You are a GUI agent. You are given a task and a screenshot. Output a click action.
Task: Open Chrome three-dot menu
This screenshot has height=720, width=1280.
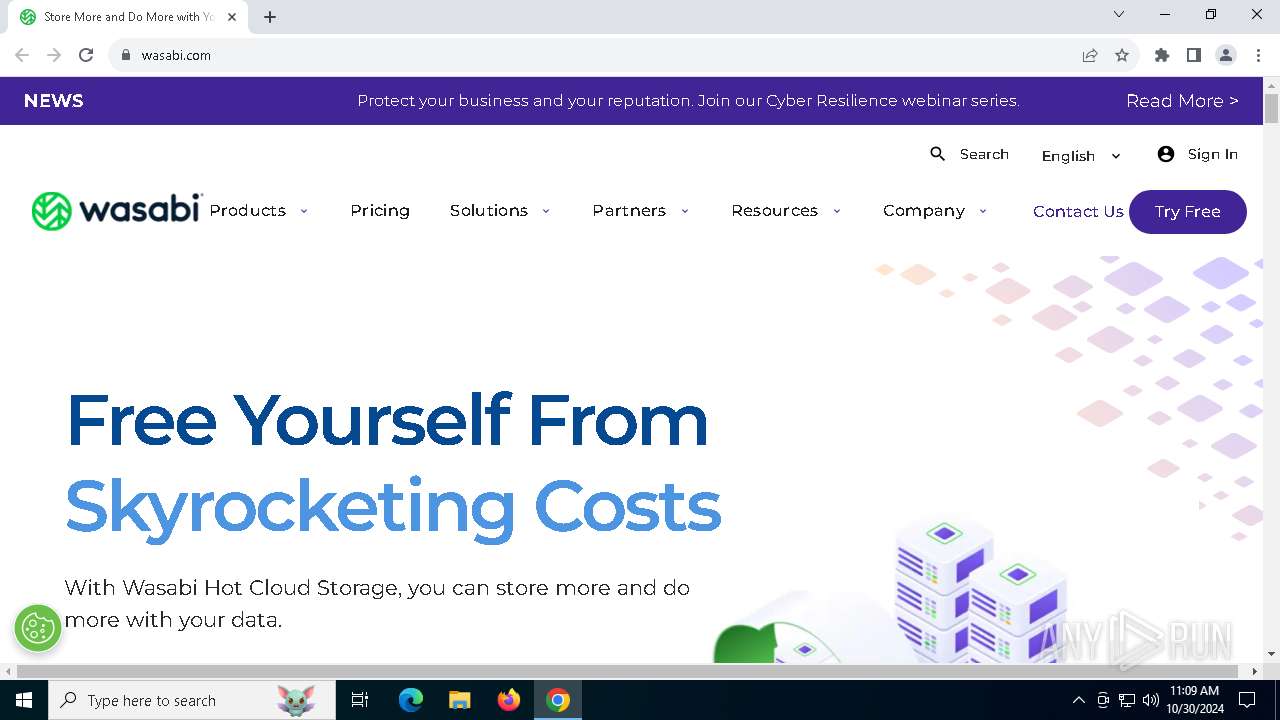[x=1258, y=55]
